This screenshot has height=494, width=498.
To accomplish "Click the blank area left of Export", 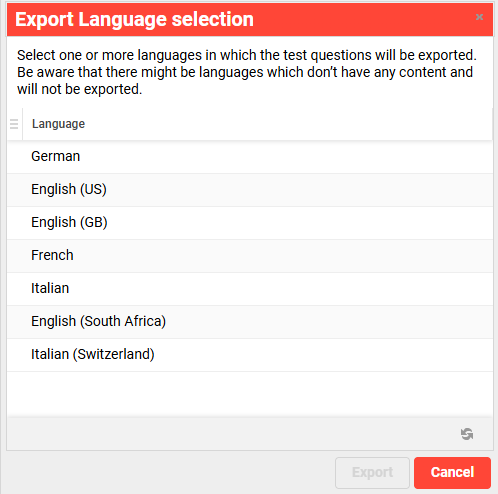I will point(170,472).
